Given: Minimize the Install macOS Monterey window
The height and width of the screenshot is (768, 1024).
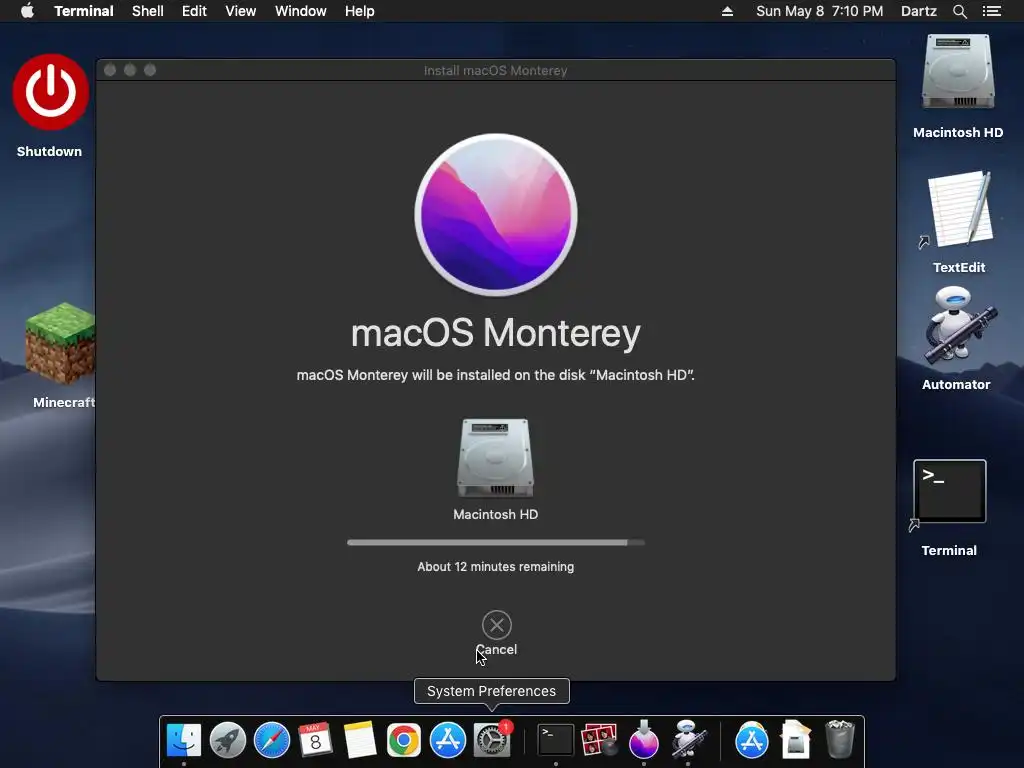Looking at the screenshot, I should pos(130,70).
